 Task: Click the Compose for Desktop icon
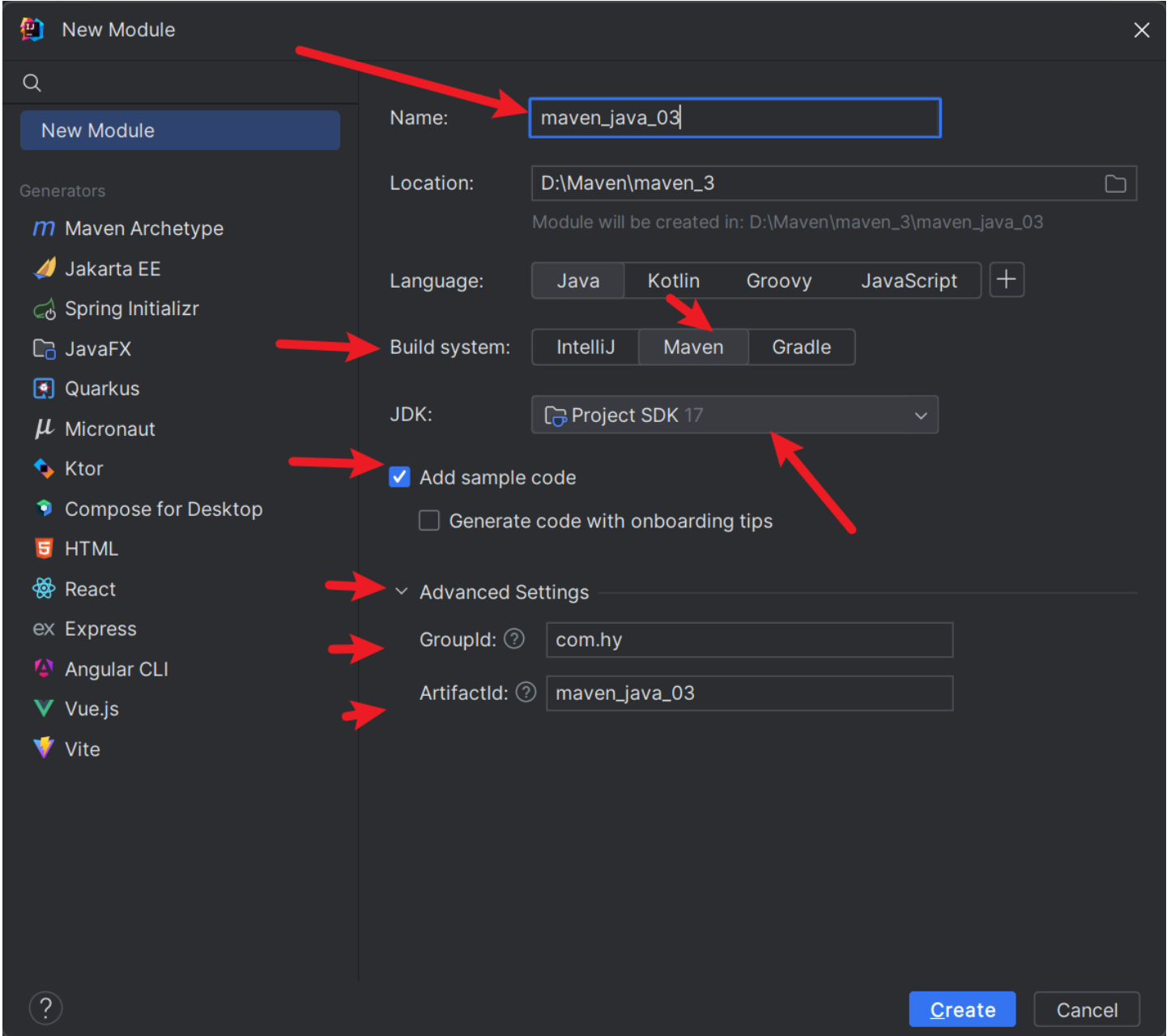[44, 509]
